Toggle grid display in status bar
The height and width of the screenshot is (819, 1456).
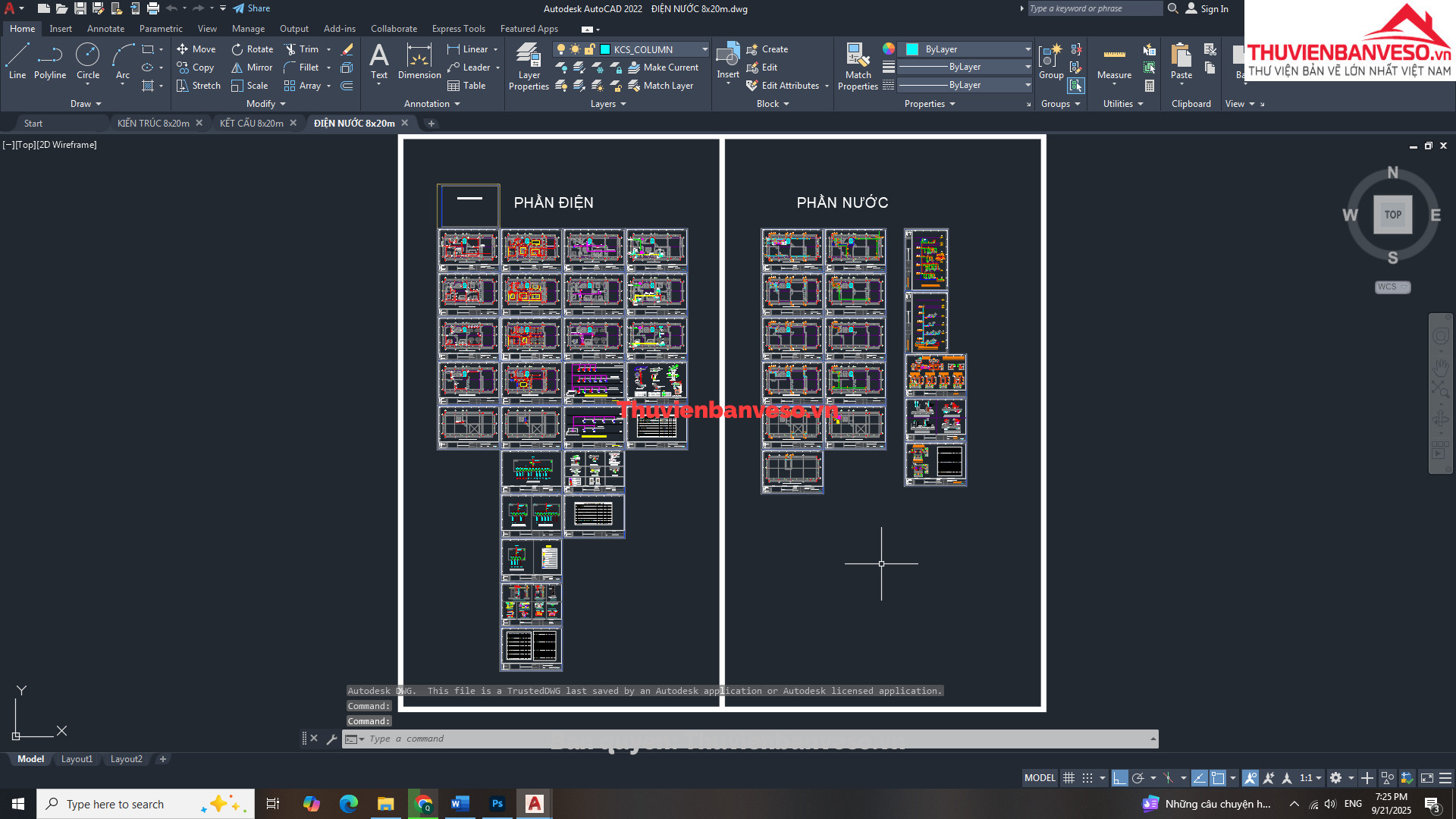(1068, 778)
